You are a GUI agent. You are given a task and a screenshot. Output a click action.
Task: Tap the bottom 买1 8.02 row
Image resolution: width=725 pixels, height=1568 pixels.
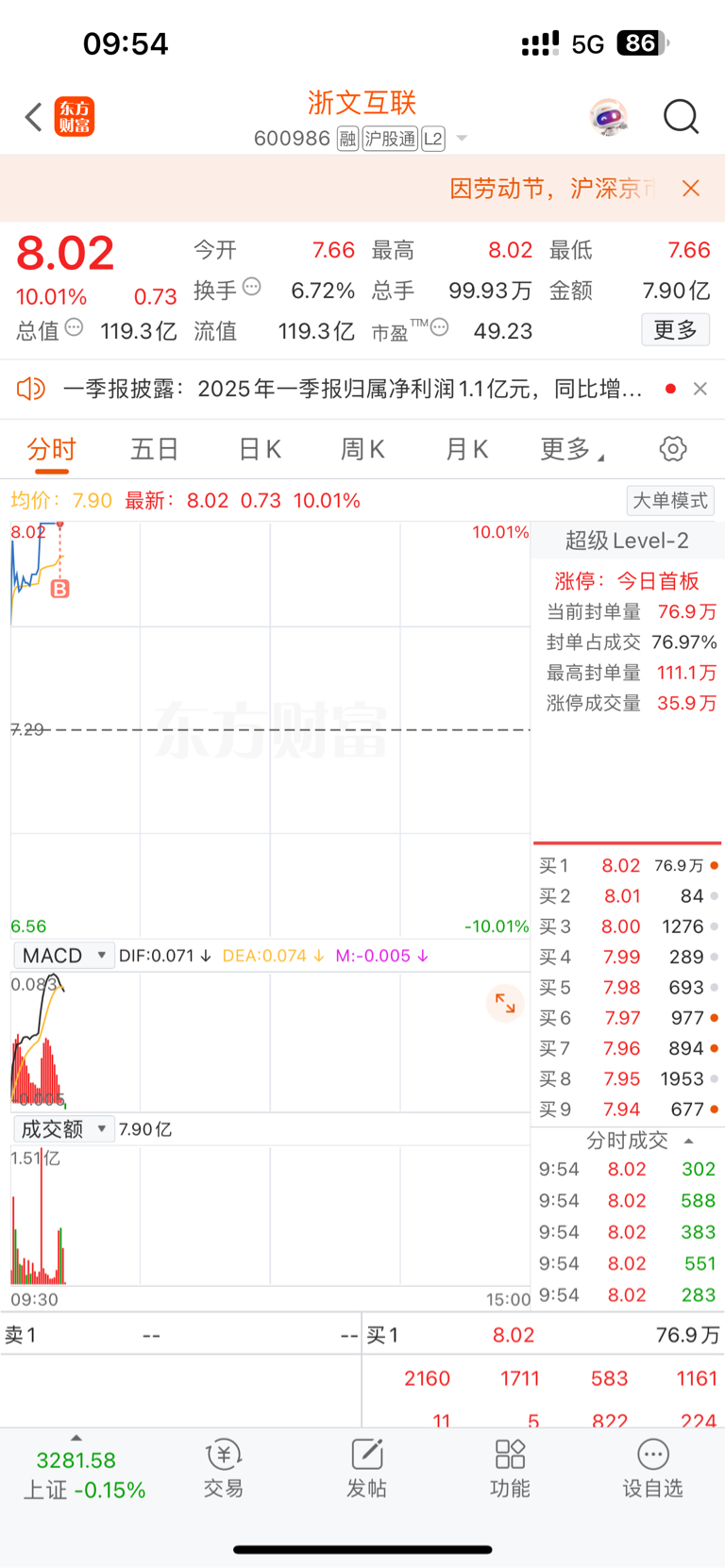click(x=544, y=1335)
